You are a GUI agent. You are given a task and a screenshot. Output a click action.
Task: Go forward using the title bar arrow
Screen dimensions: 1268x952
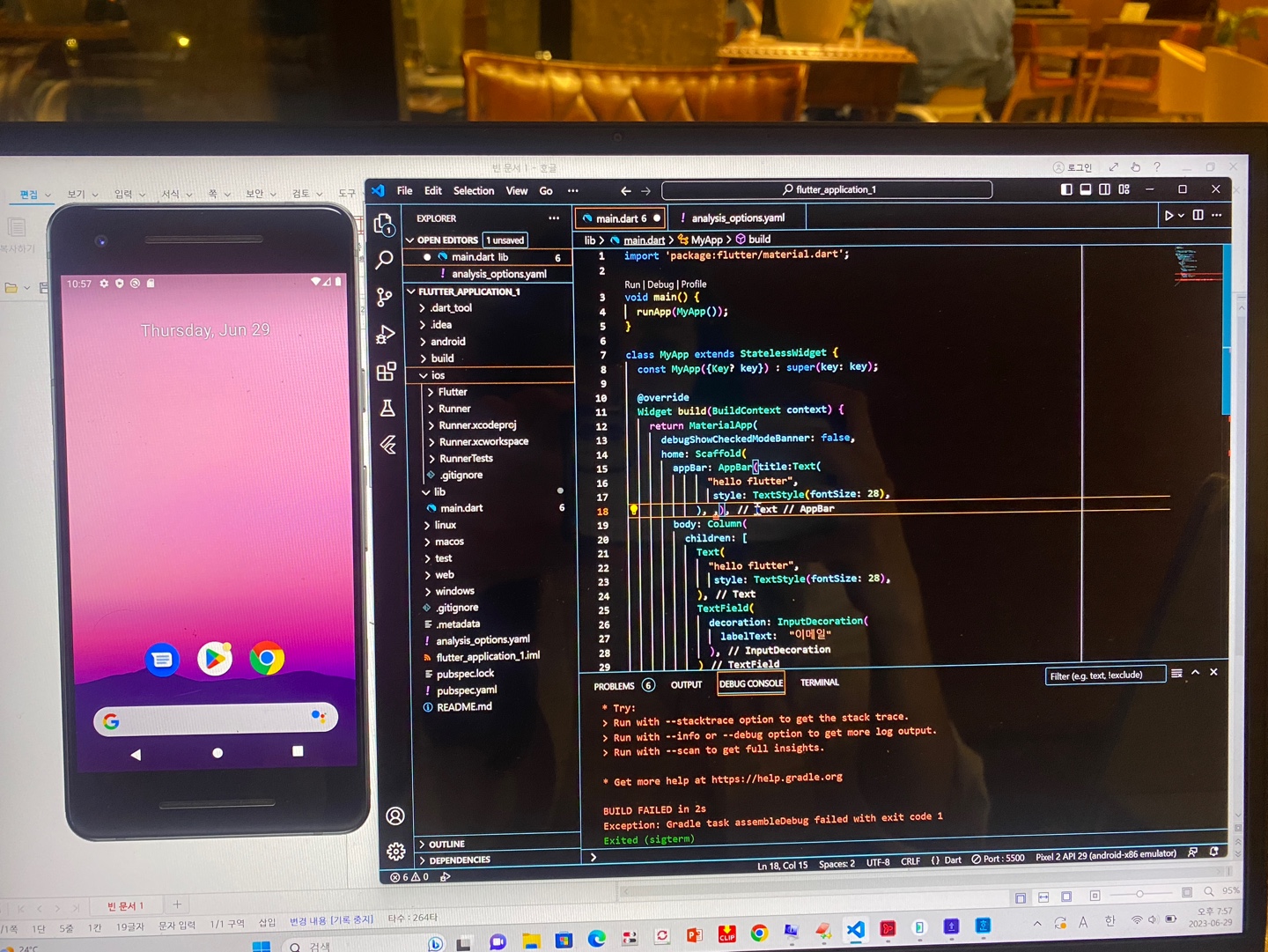click(645, 191)
